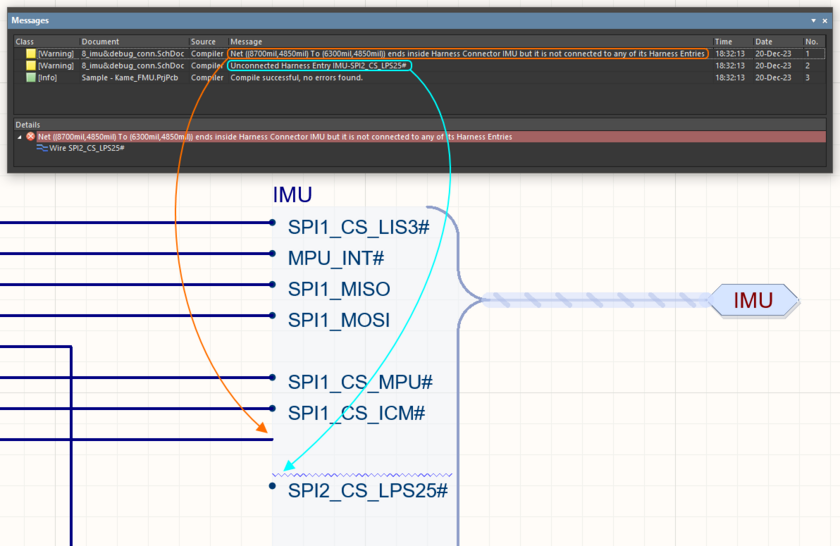Select the yellow warning icon of message 1
The width and height of the screenshot is (840, 546).
[x=31, y=54]
